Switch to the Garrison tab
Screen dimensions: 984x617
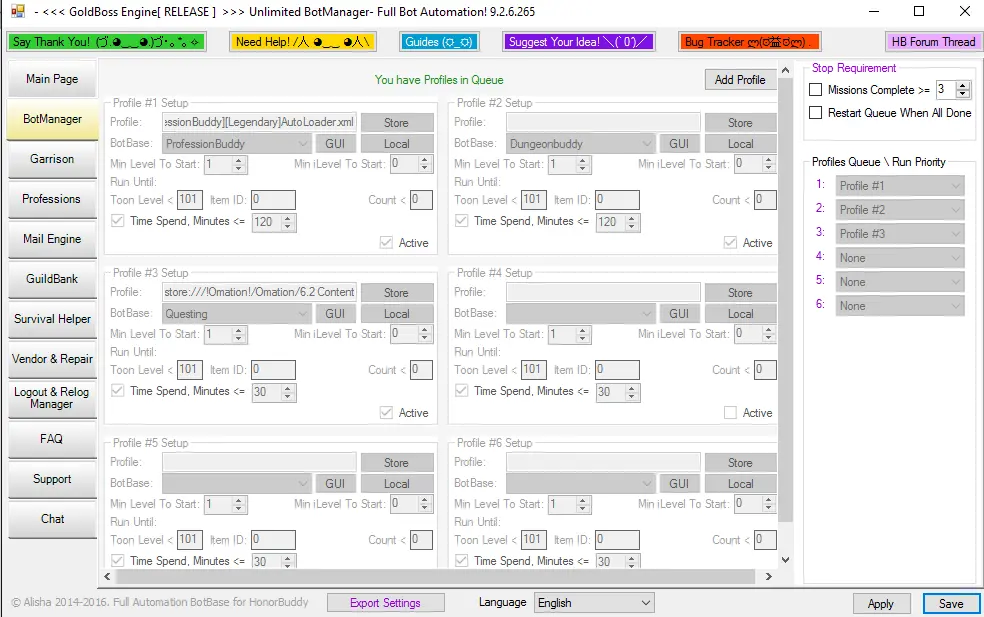click(x=52, y=159)
